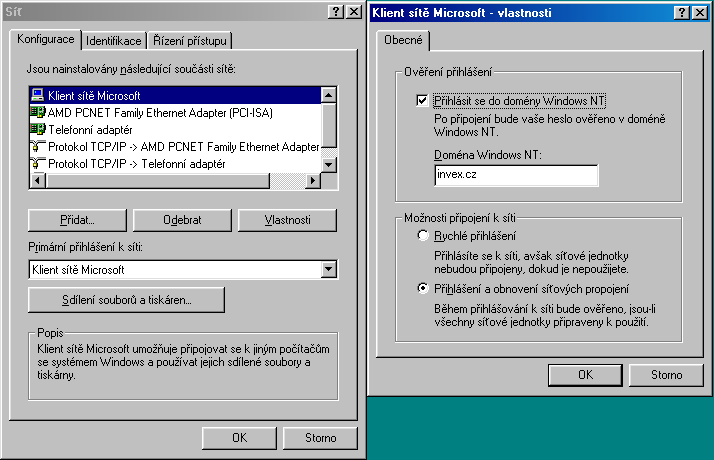Open the Řízení přístupu tab
The width and height of the screenshot is (714, 460).
[x=189, y=41]
